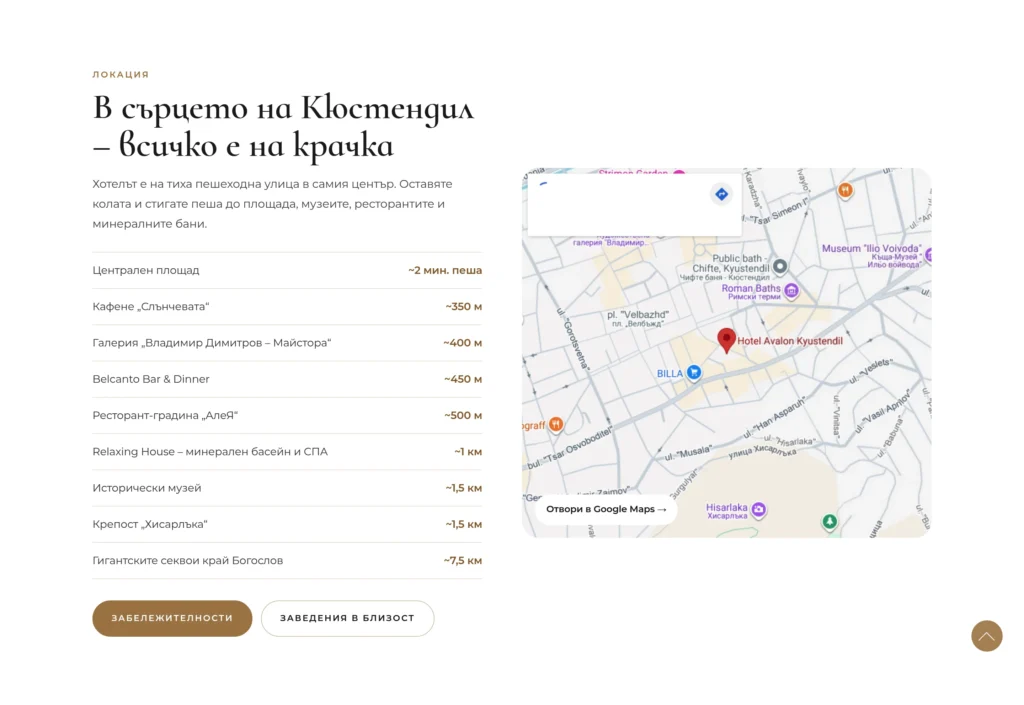The height and width of the screenshot is (705, 1024).
Task: Click the '~2 мин. пеша' distance value
Action: tap(445, 270)
